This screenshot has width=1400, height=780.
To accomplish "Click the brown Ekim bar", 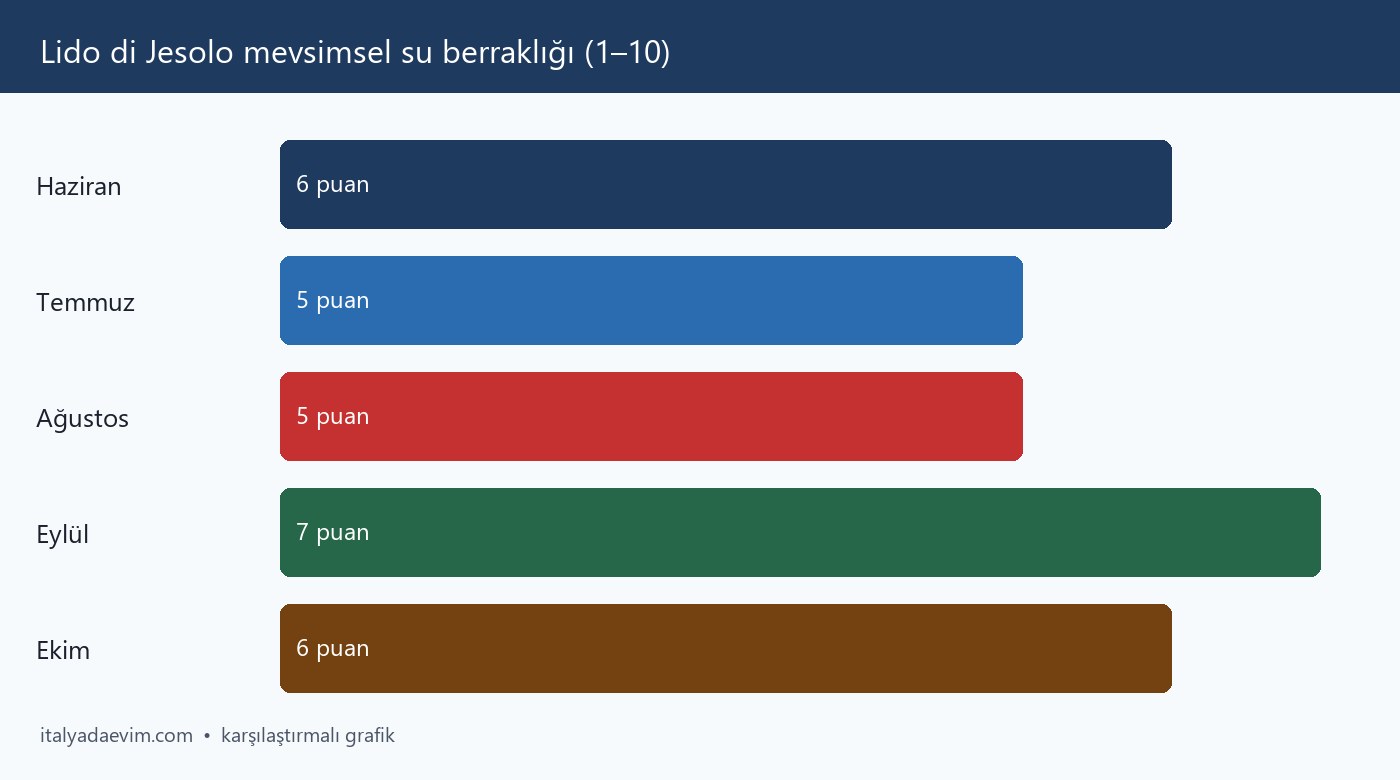I will [x=726, y=648].
